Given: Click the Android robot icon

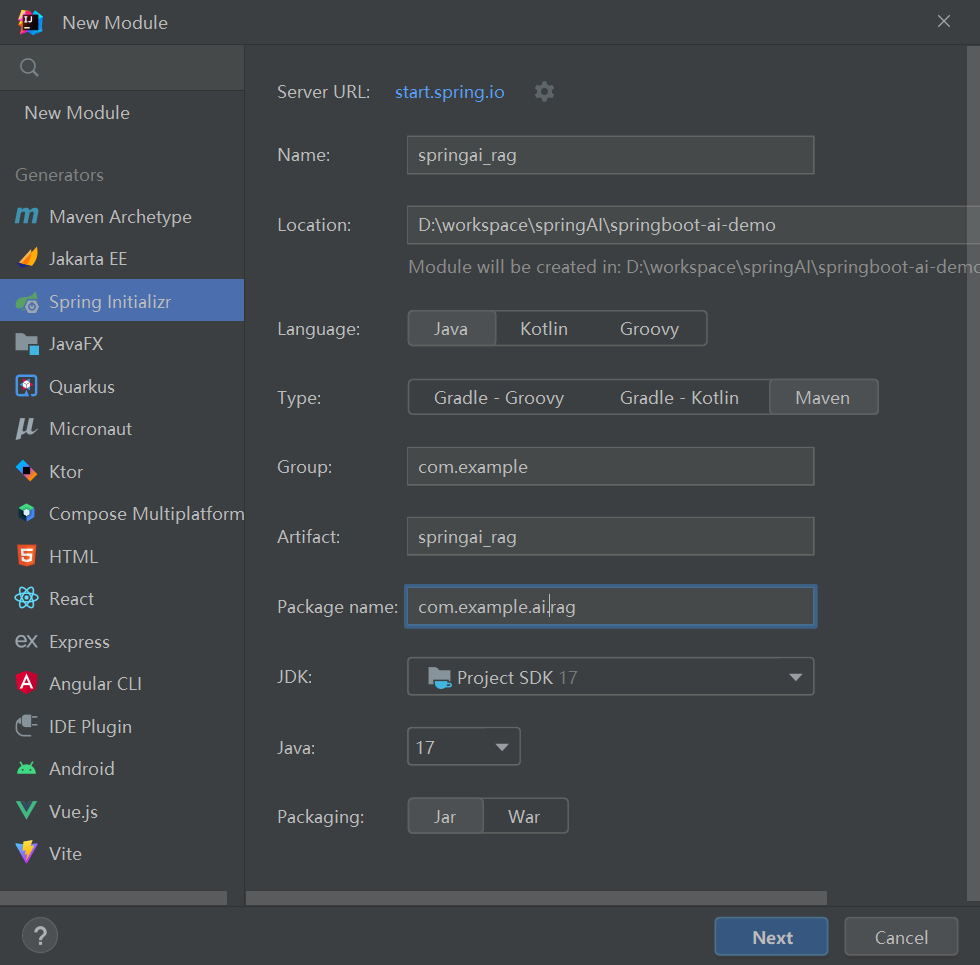Looking at the screenshot, I should (27, 769).
